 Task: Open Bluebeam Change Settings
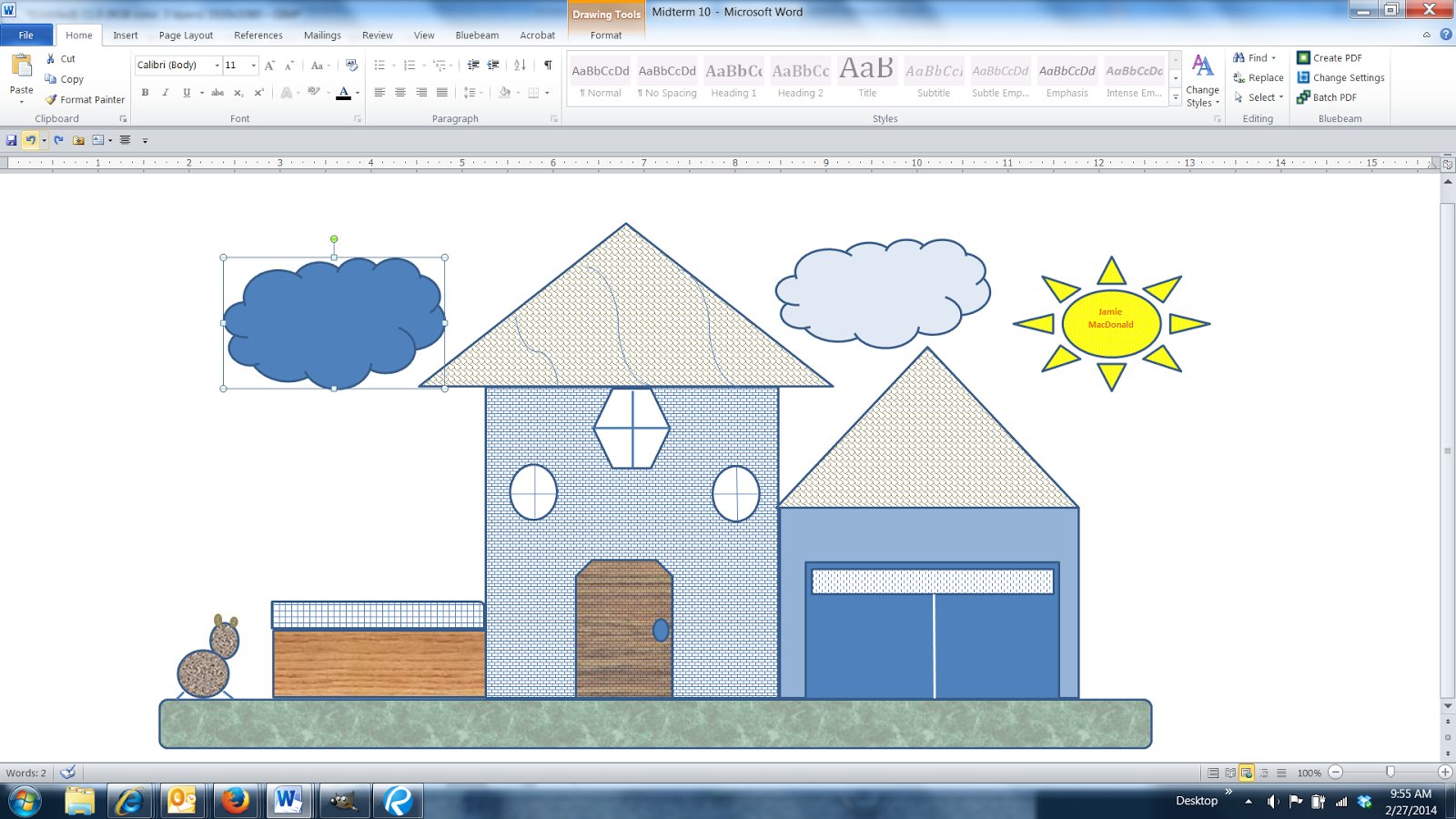pyautogui.click(x=1340, y=77)
